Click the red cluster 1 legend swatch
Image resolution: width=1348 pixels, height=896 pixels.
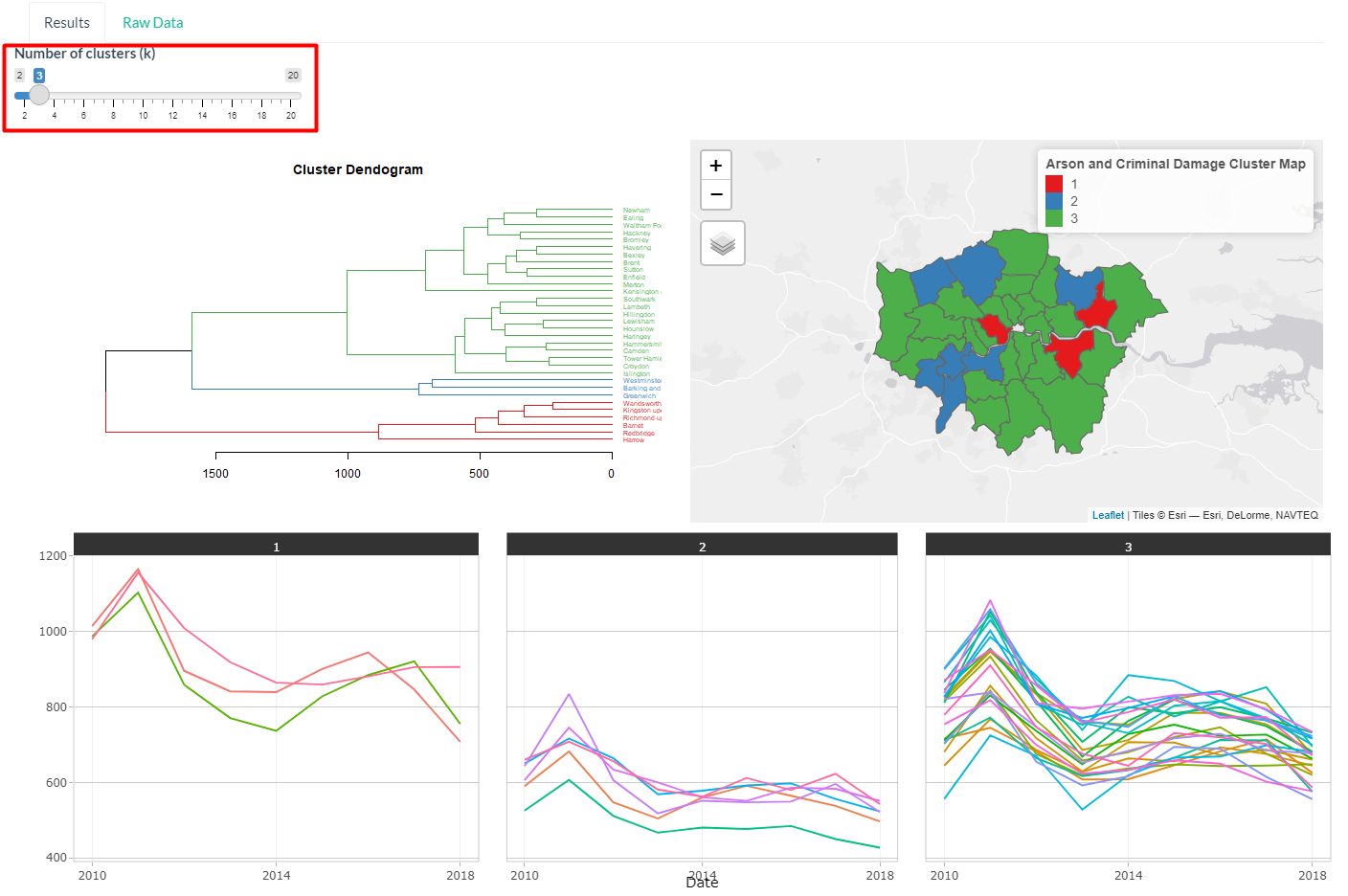(1054, 184)
